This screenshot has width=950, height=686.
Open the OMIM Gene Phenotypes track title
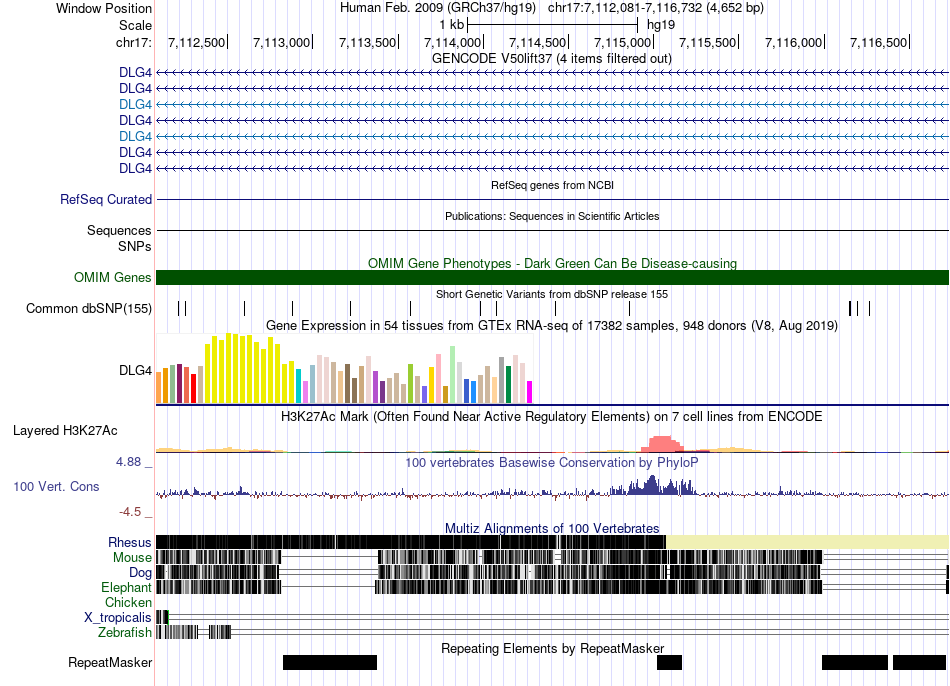pyautogui.click(x=552, y=264)
